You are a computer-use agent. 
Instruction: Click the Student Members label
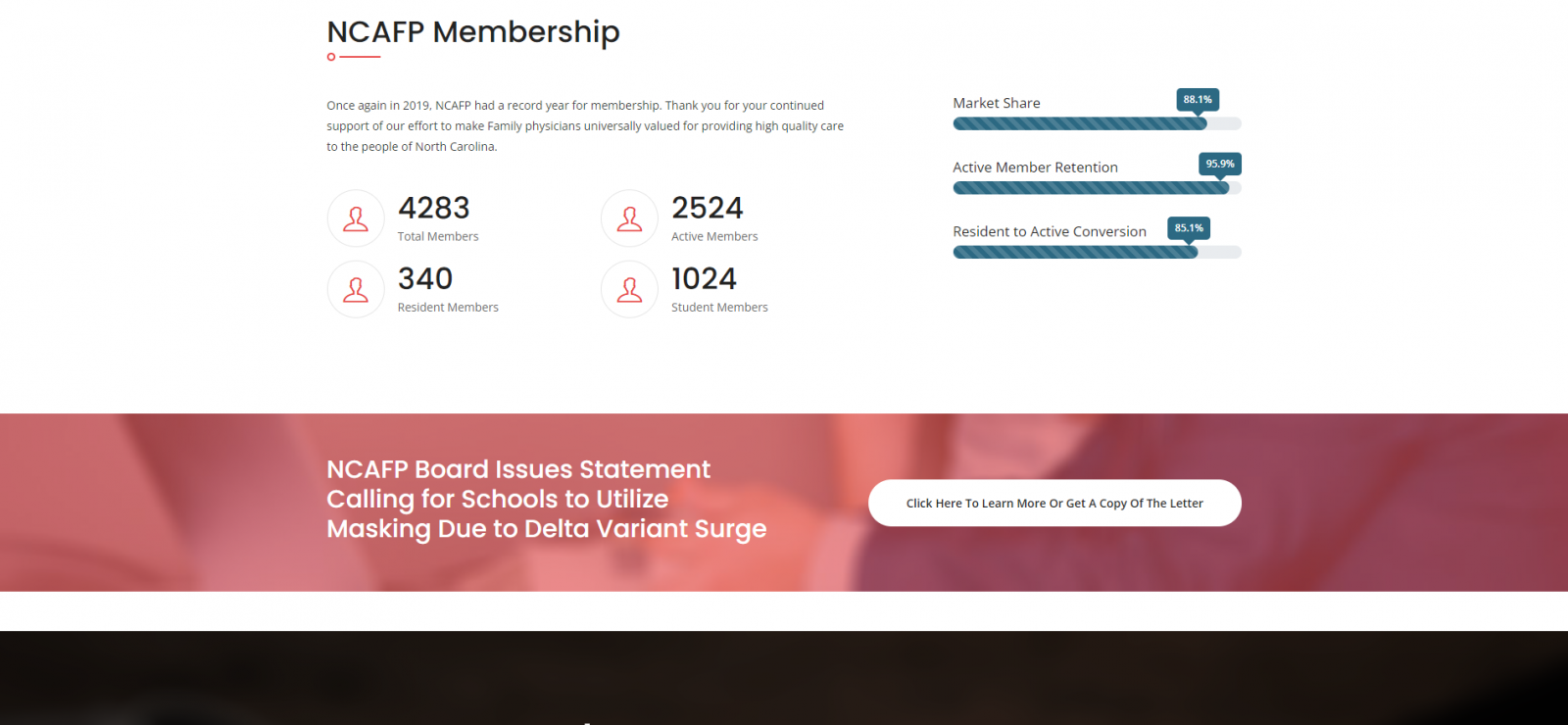coord(719,308)
